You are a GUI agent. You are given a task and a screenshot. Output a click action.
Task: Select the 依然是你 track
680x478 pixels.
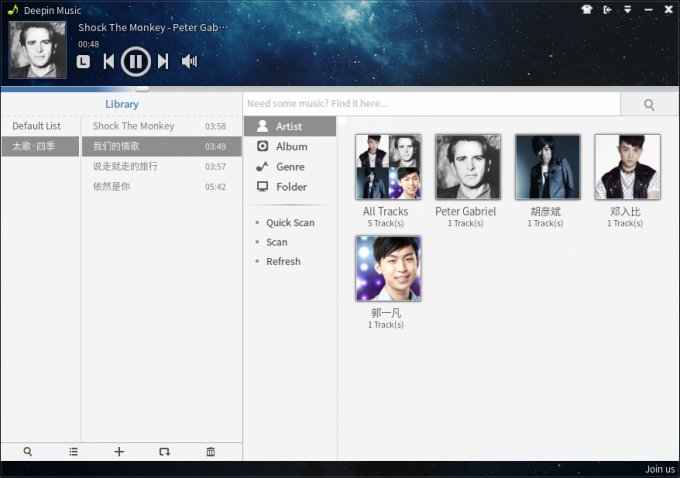(x=161, y=187)
